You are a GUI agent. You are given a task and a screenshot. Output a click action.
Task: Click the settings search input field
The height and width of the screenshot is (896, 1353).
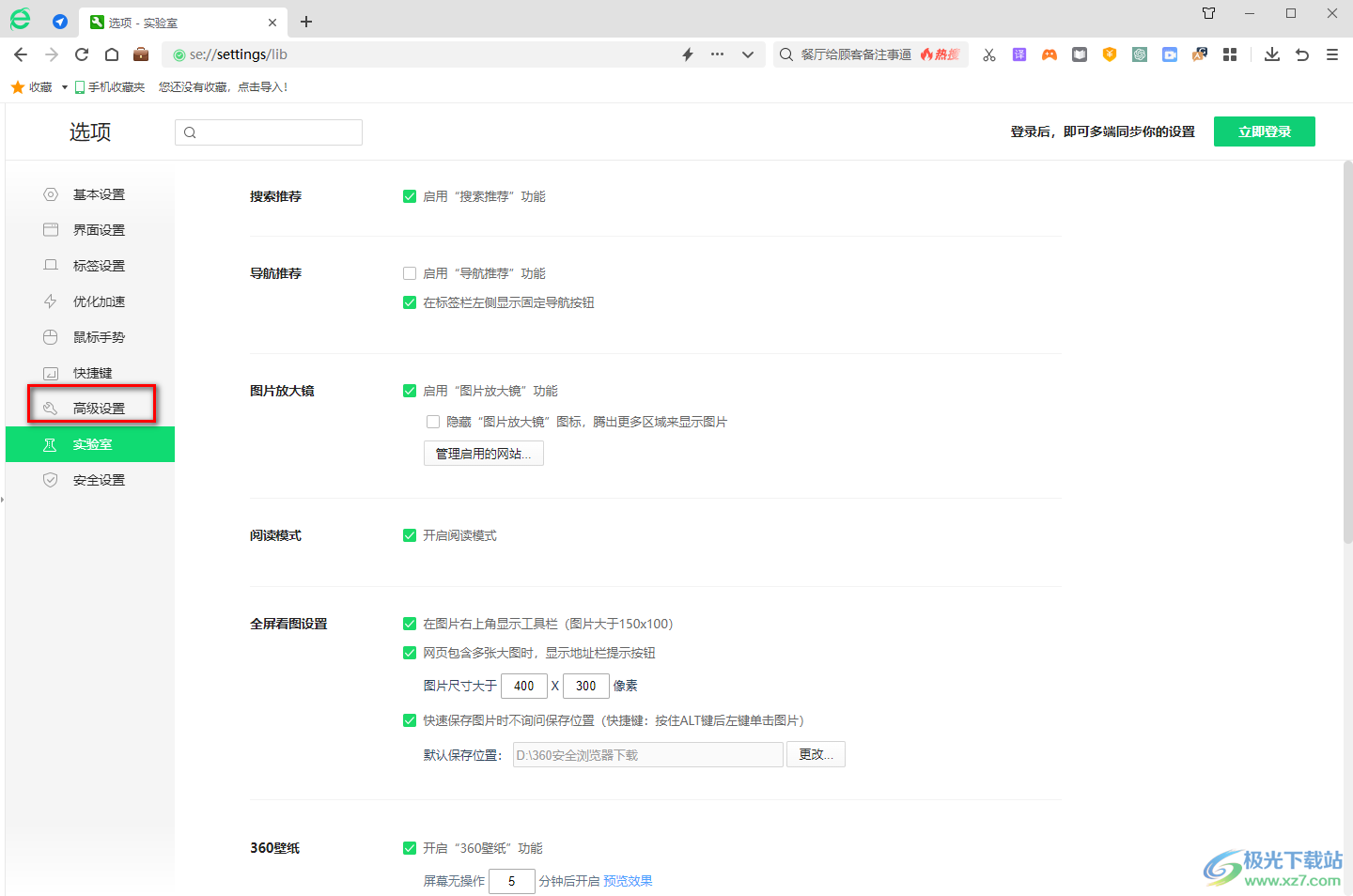(269, 132)
